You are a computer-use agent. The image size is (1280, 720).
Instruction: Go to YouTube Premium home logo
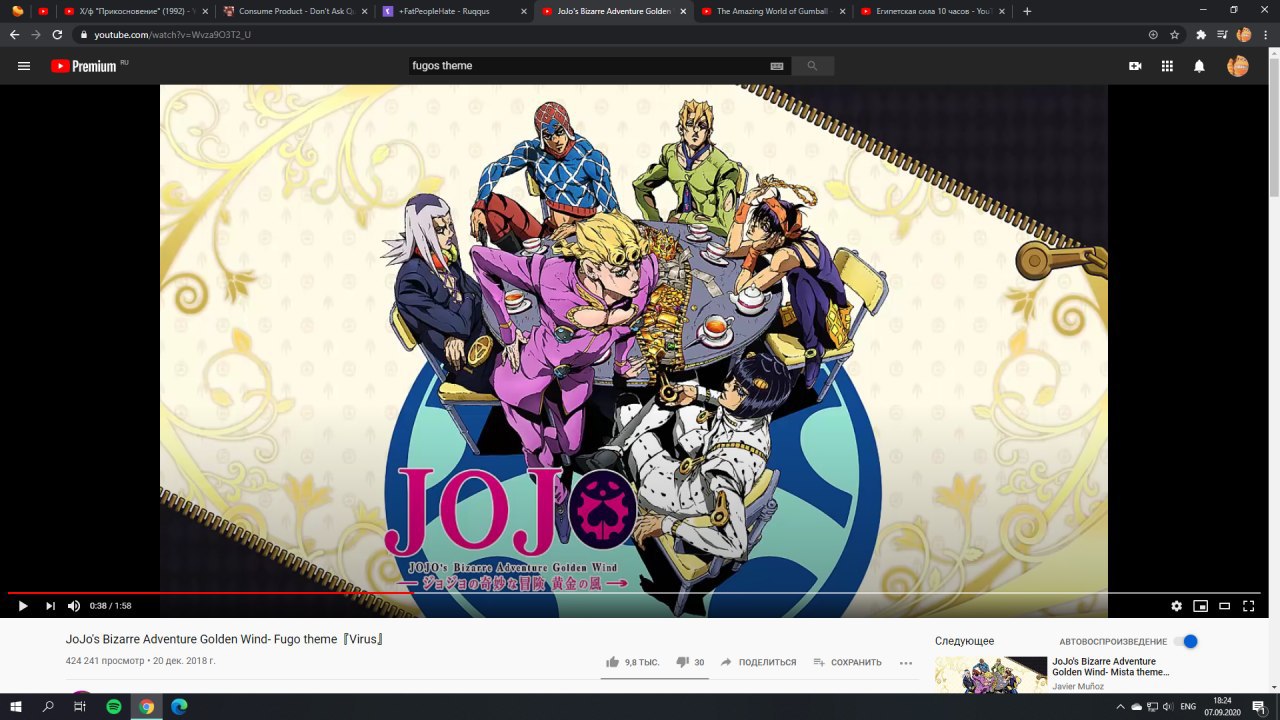coord(84,66)
